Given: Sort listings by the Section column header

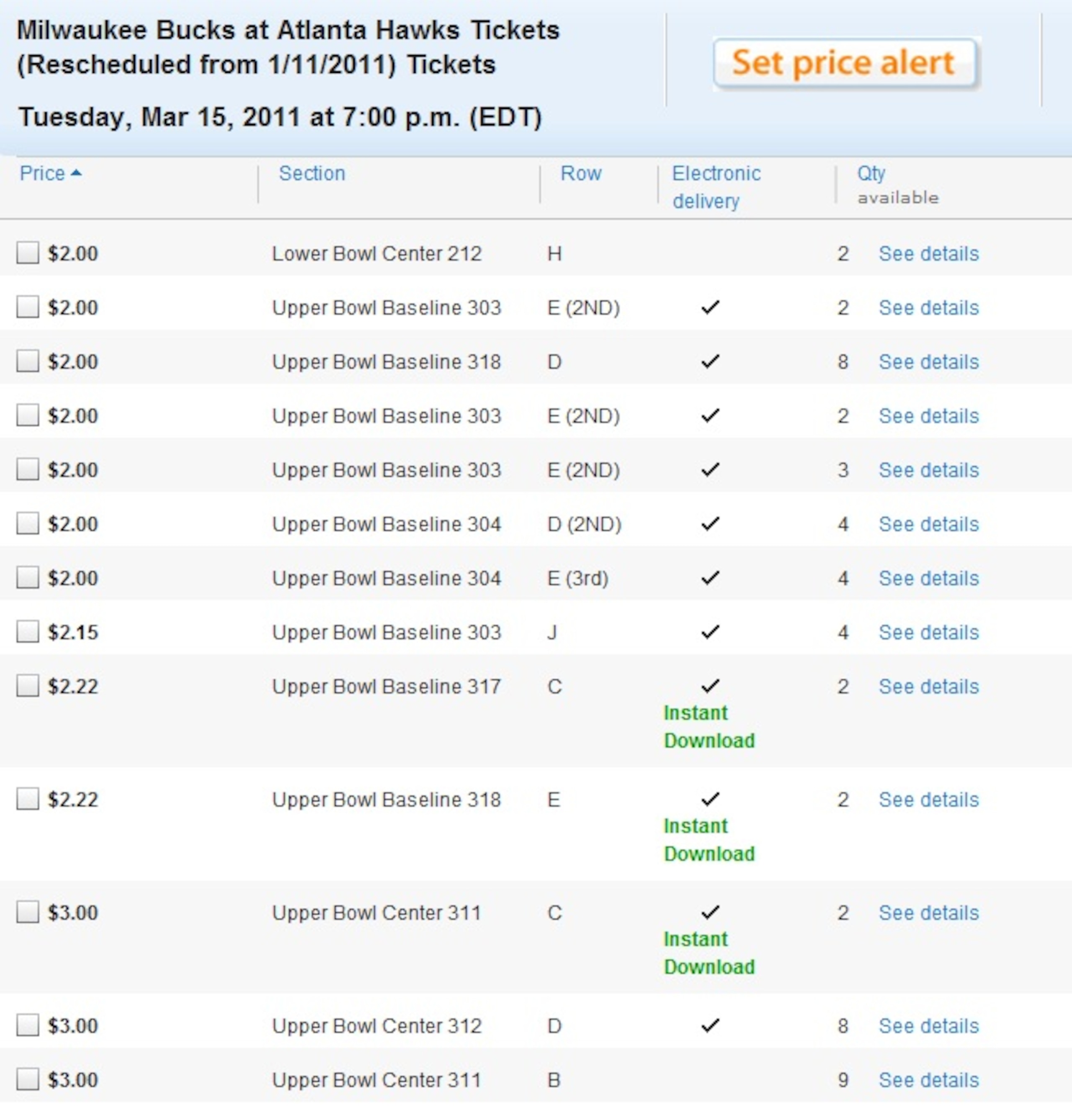Looking at the screenshot, I should point(312,173).
